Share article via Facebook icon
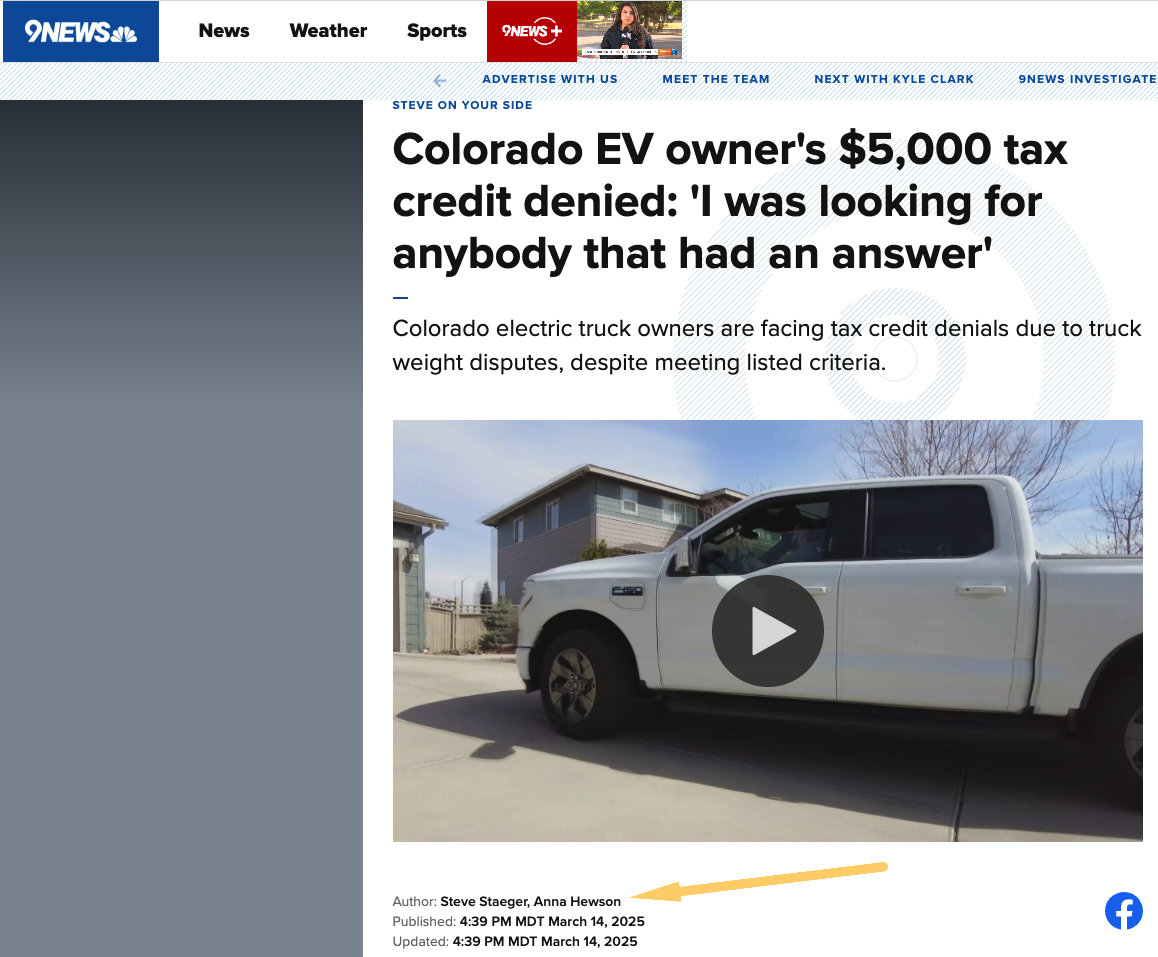Screen dimensions: 1158x957 point(1123,910)
